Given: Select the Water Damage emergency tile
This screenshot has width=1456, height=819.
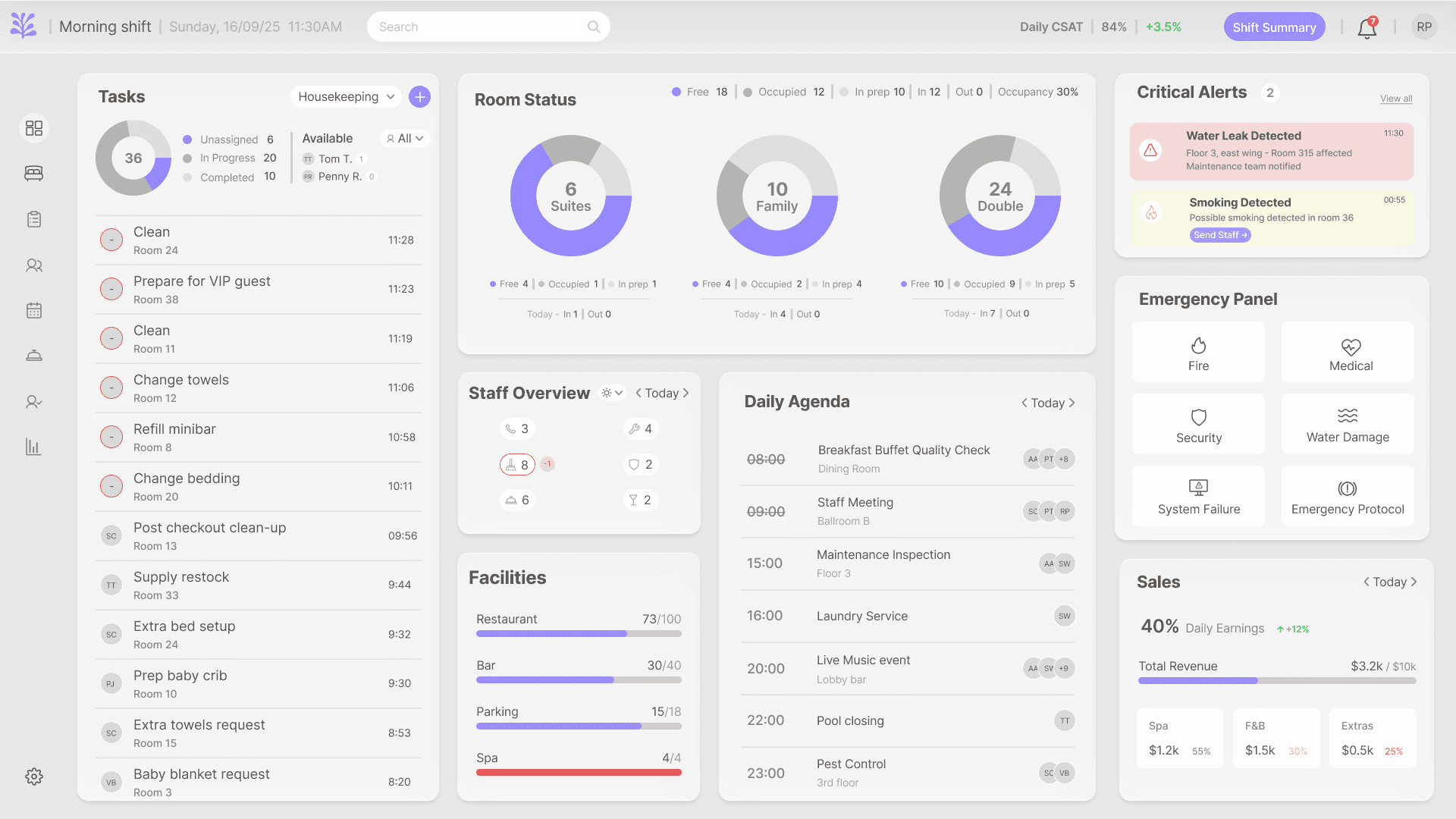Looking at the screenshot, I should 1348,425.
